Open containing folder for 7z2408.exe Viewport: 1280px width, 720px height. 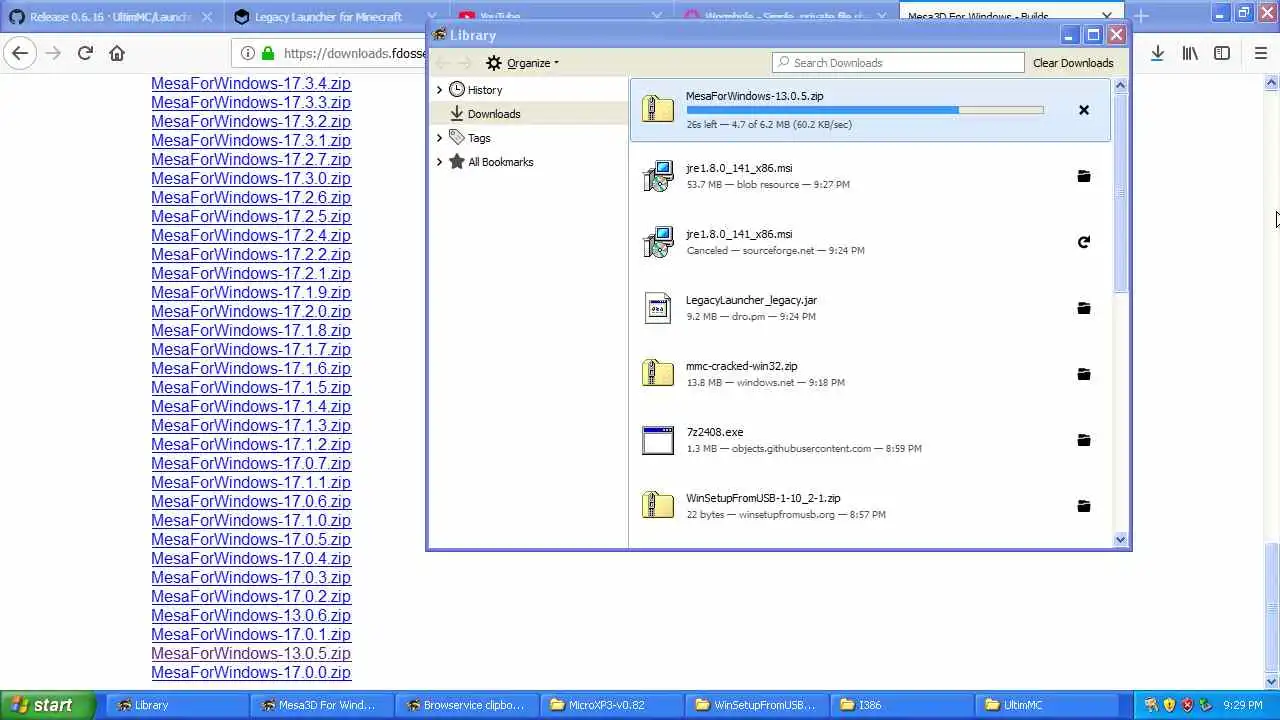1083,440
